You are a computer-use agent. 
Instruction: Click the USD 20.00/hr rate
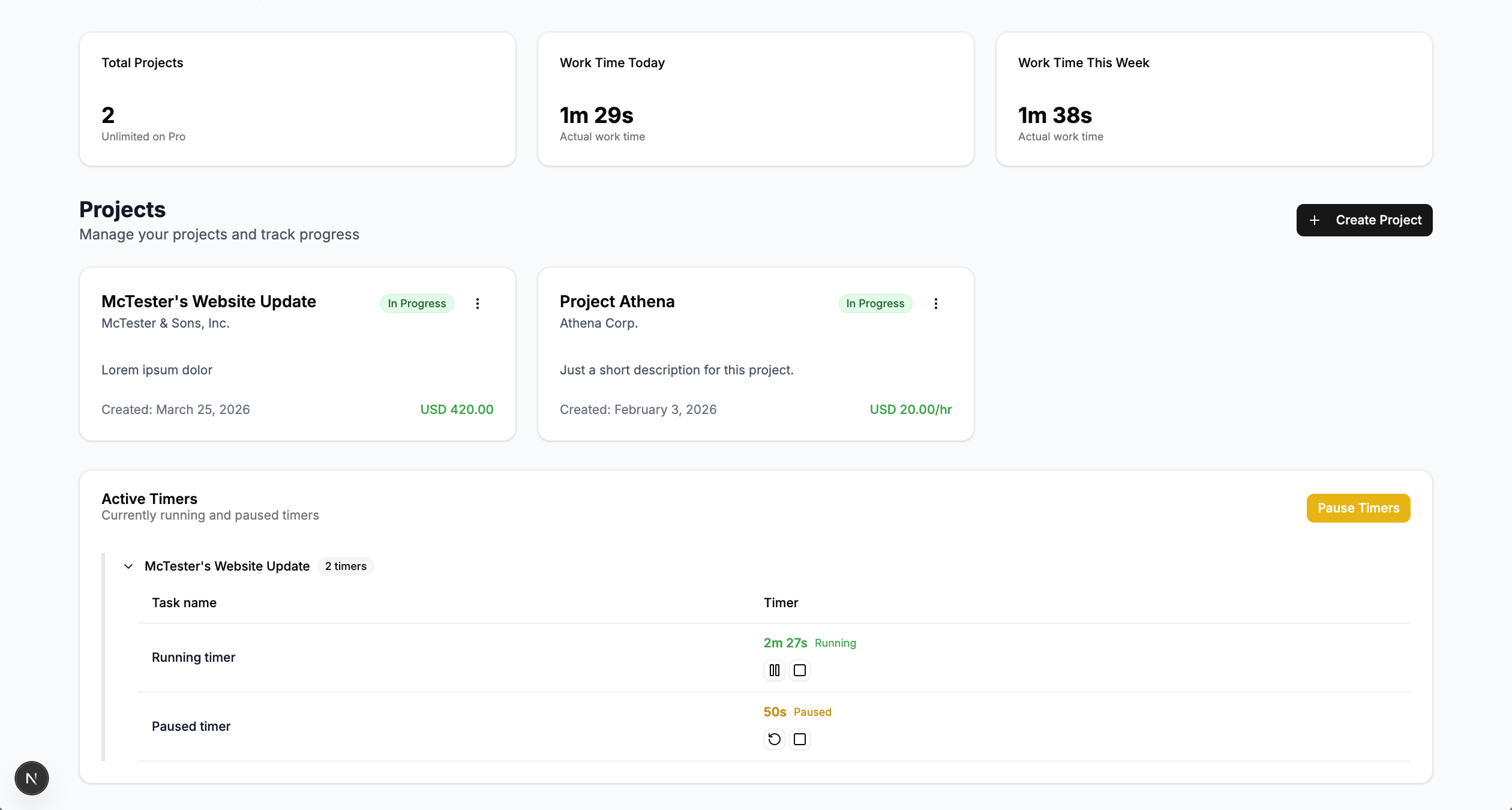(x=910, y=410)
